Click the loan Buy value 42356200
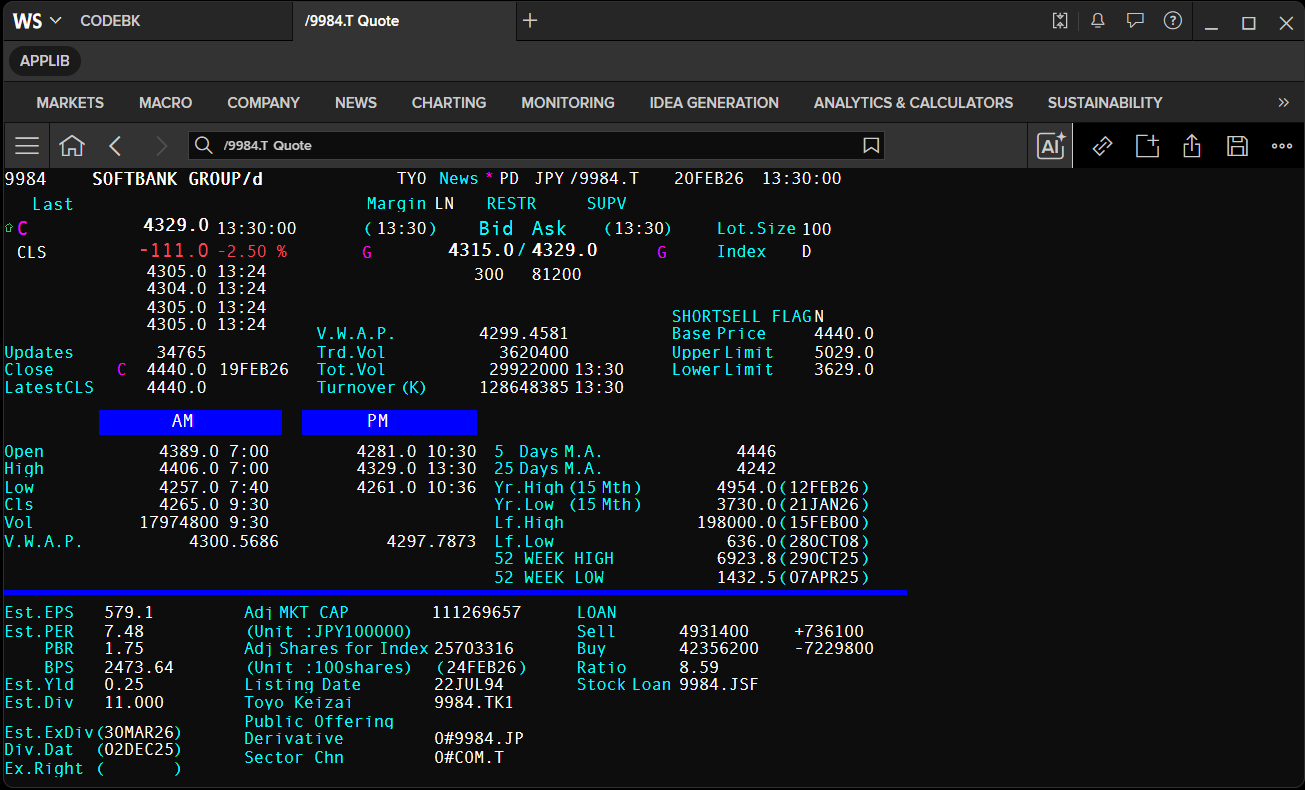The width and height of the screenshot is (1305, 790). click(x=719, y=649)
